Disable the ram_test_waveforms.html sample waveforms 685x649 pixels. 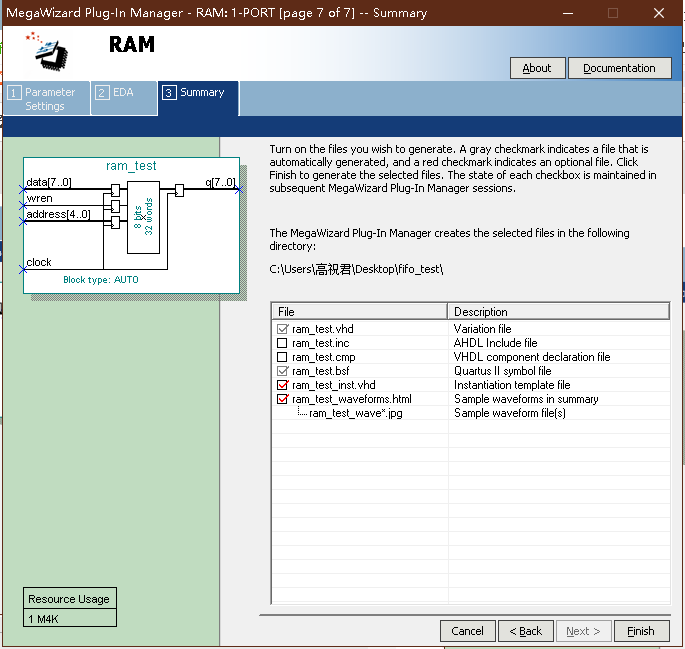tap(283, 399)
